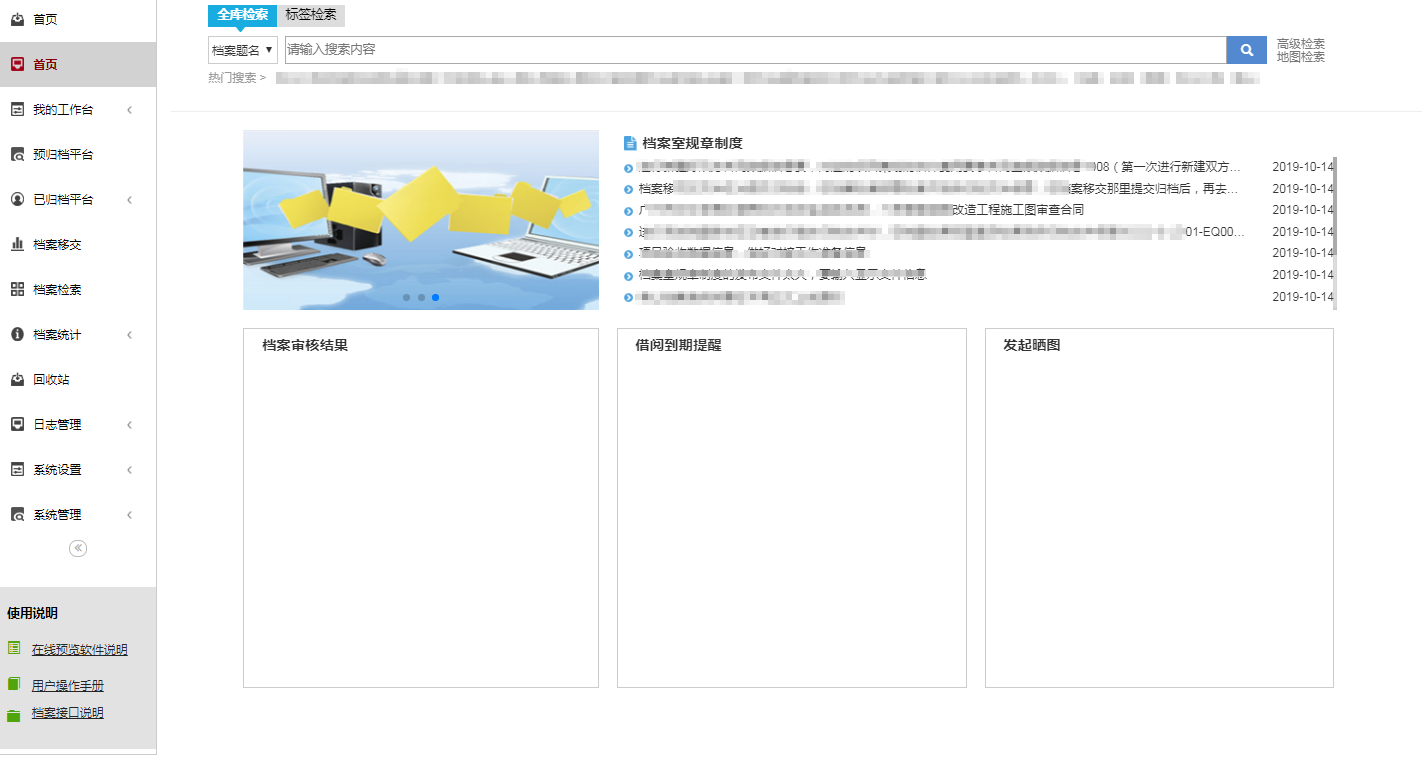Click the active blue banner dot
The image size is (1422, 784).
click(x=436, y=297)
